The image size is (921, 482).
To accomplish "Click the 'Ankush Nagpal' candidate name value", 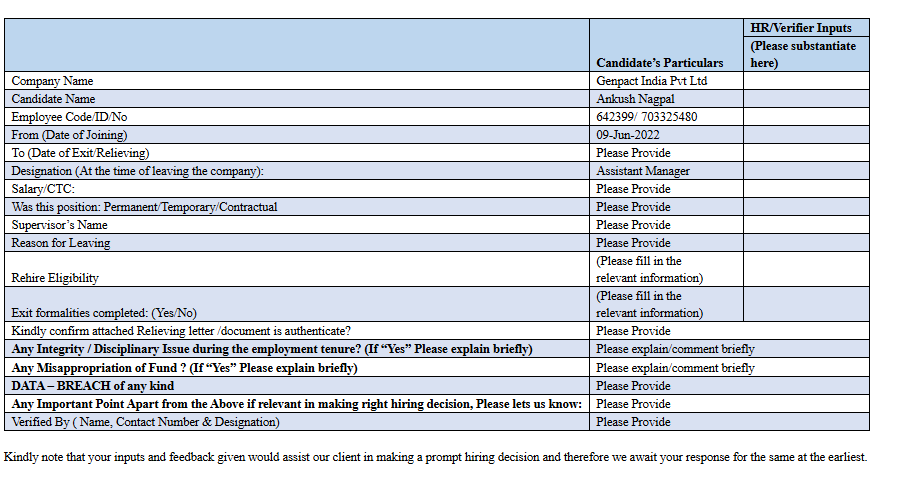I will pos(634,99).
